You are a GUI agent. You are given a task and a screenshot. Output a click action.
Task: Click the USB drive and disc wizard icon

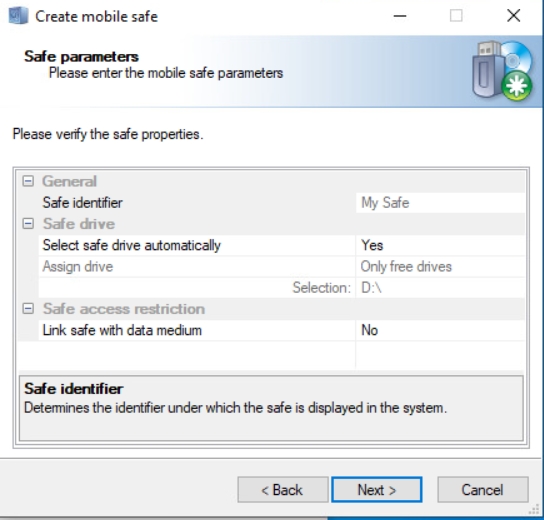click(x=502, y=71)
